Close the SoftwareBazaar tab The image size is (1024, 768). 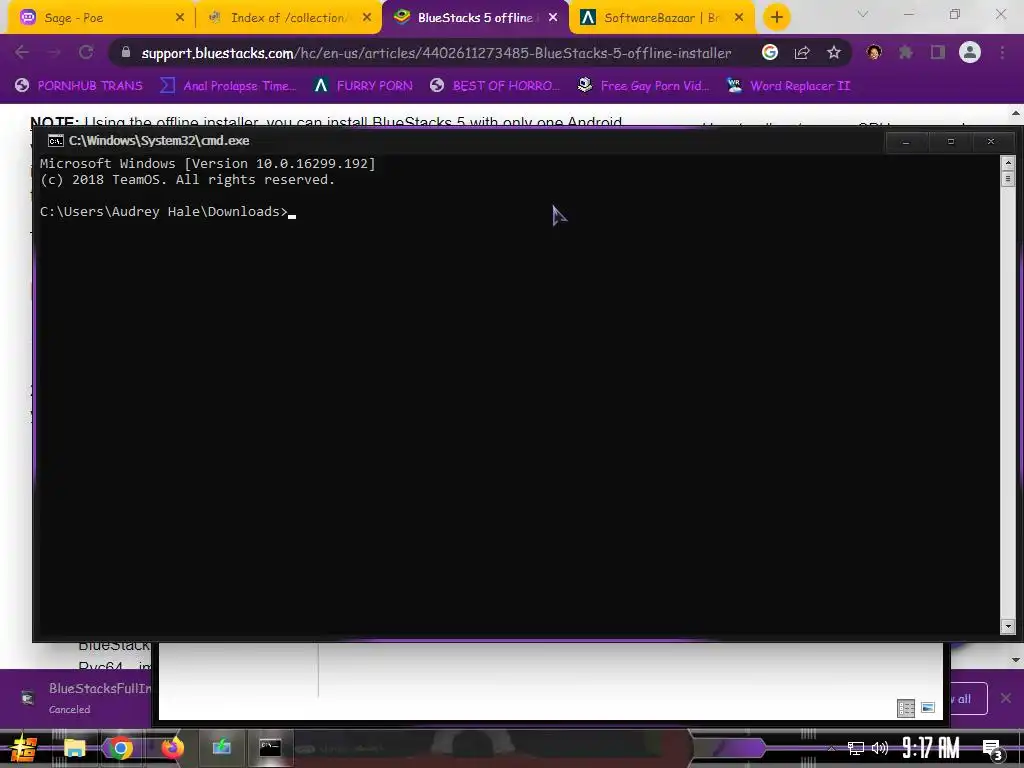(x=739, y=18)
